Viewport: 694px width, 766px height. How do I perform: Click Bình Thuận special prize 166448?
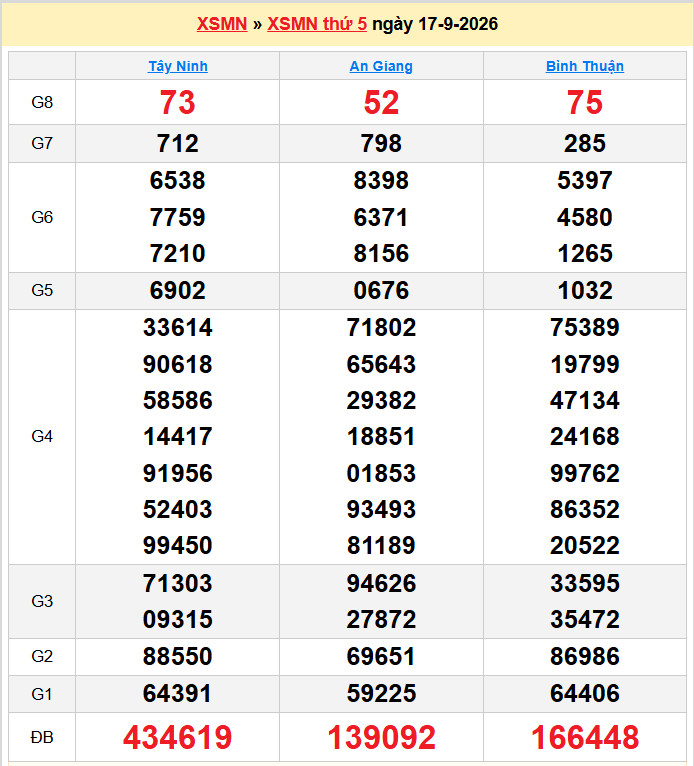point(585,737)
